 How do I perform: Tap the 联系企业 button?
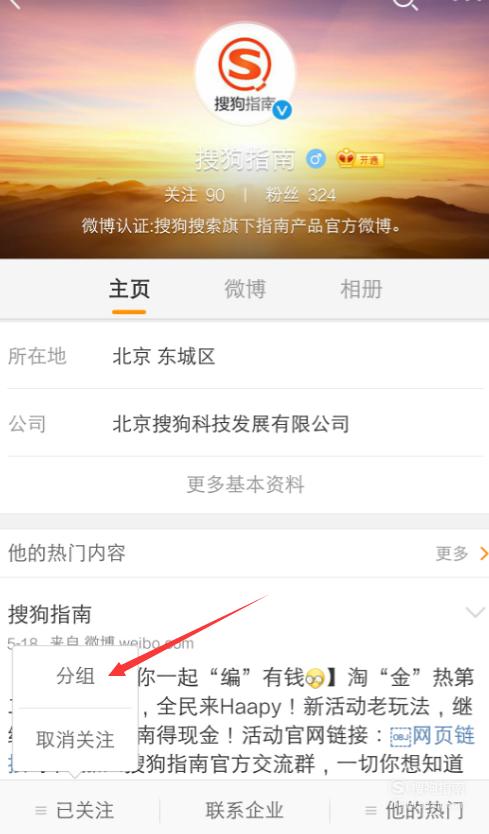(245, 811)
